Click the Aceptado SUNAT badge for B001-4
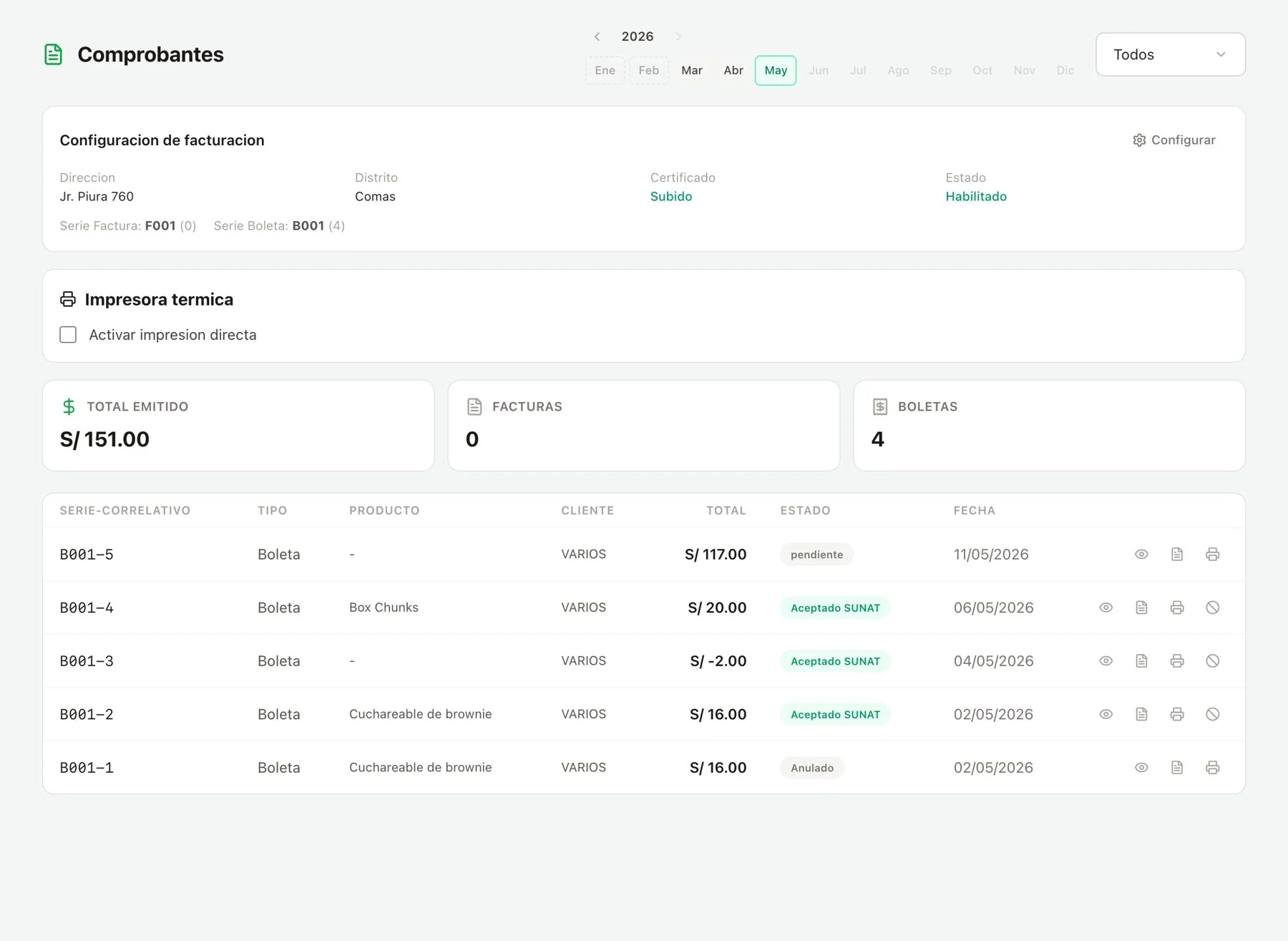This screenshot has width=1288, height=941. tap(835, 608)
